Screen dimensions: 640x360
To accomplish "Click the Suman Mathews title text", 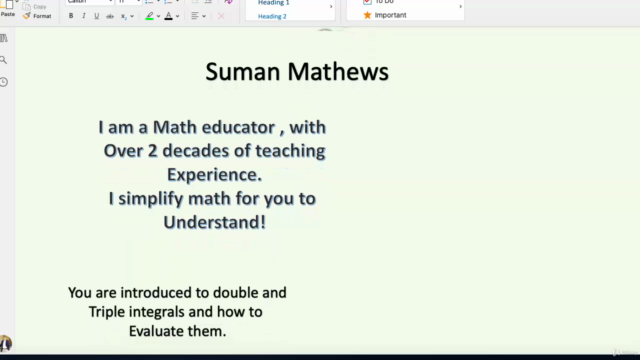I will (297, 72).
